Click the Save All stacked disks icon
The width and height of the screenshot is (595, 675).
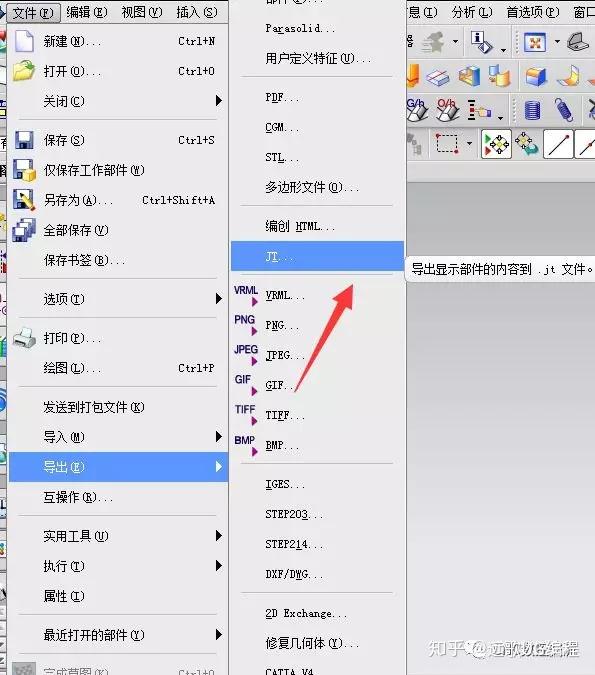[x=24, y=230]
